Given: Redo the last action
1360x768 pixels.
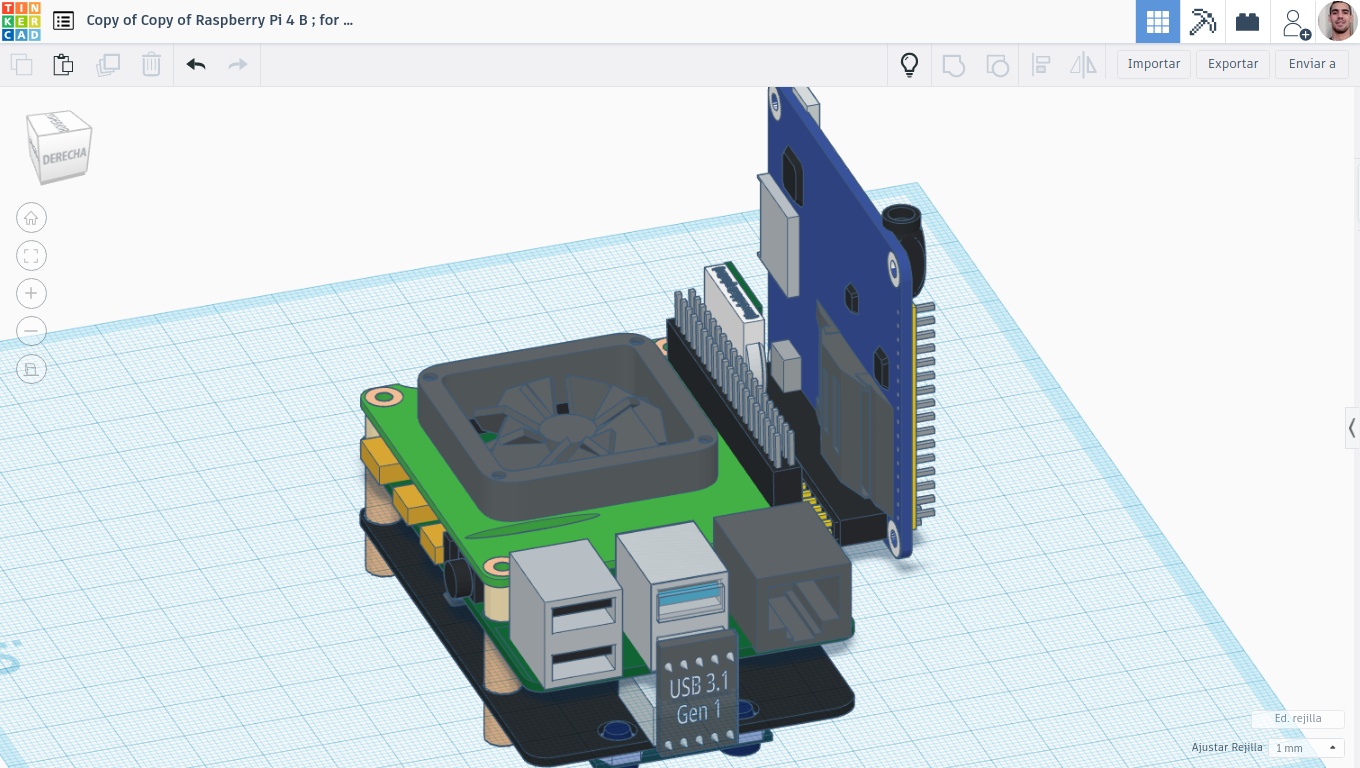Looking at the screenshot, I should point(238,65).
